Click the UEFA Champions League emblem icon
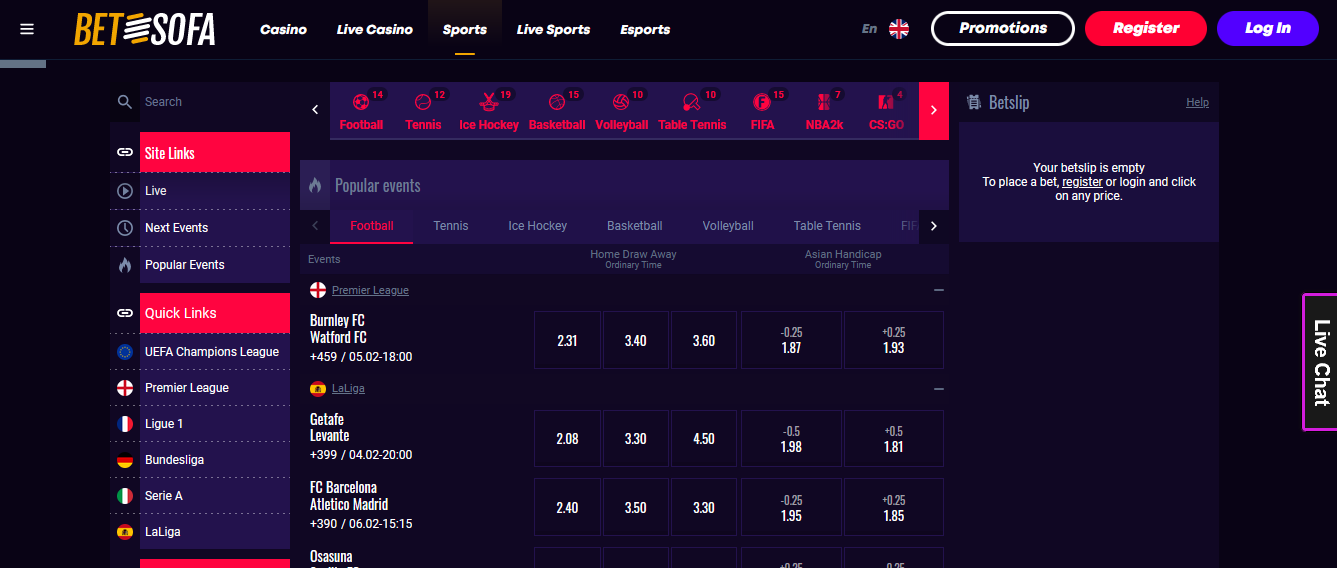The image size is (1337, 568). click(125, 352)
